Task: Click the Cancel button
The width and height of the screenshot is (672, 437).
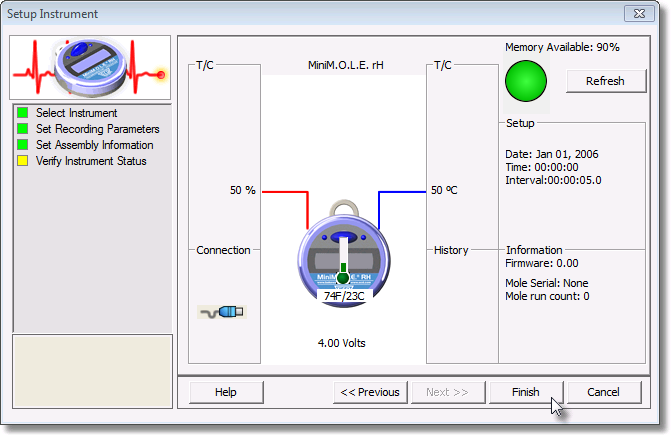Action: point(604,392)
